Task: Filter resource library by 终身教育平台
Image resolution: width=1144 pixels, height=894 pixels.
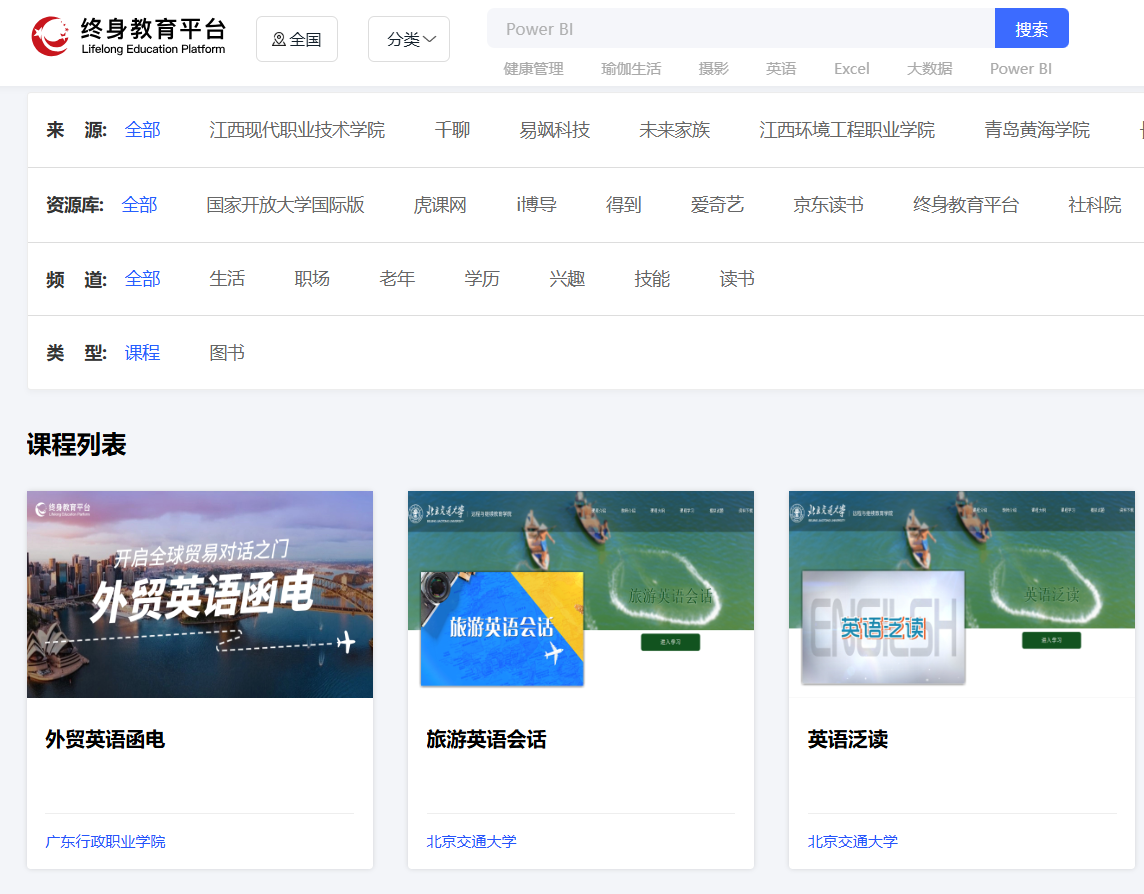Action: click(966, 205)
